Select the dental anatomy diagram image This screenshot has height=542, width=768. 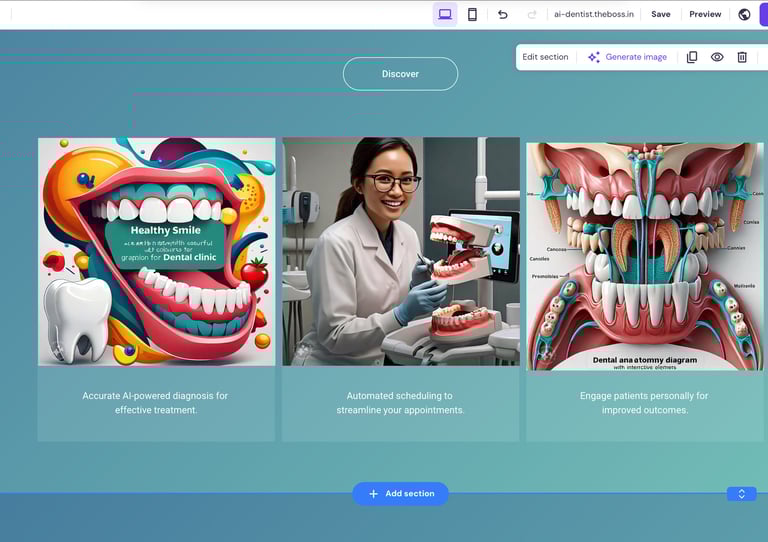(645, 256)
